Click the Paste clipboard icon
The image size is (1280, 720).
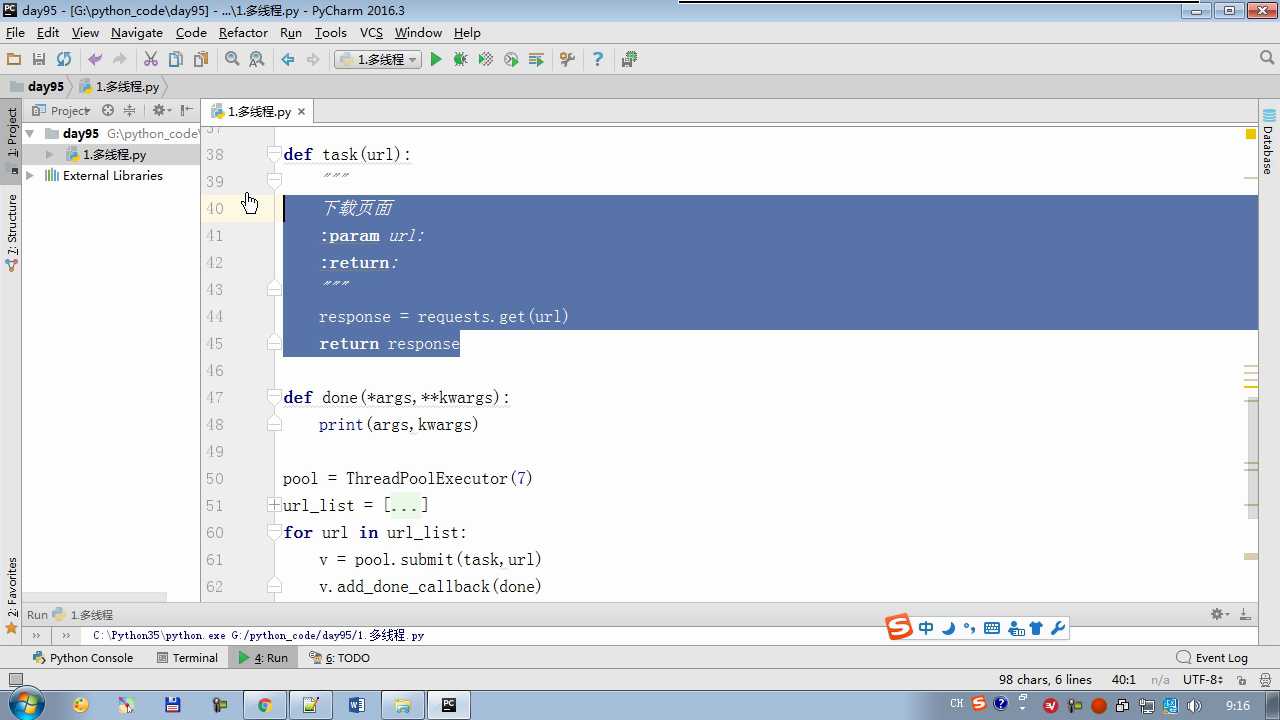[x=201, y=60]
